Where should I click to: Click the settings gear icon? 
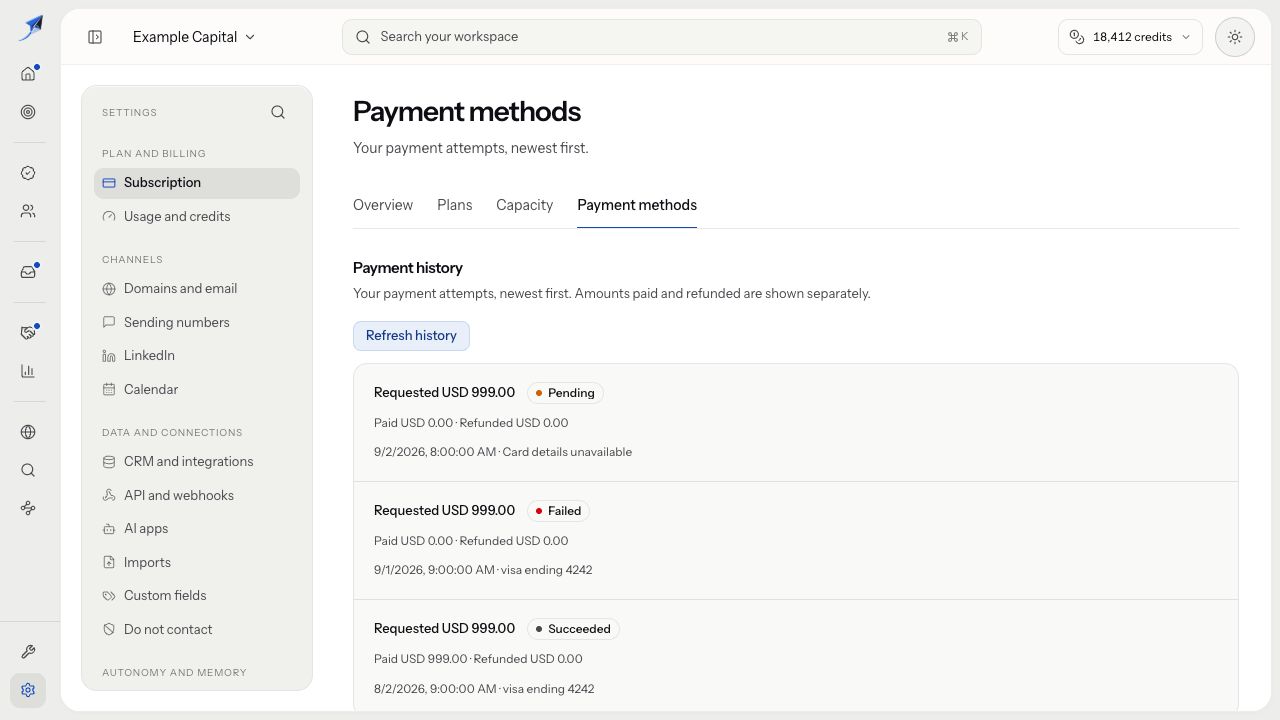tap(28, 690)
